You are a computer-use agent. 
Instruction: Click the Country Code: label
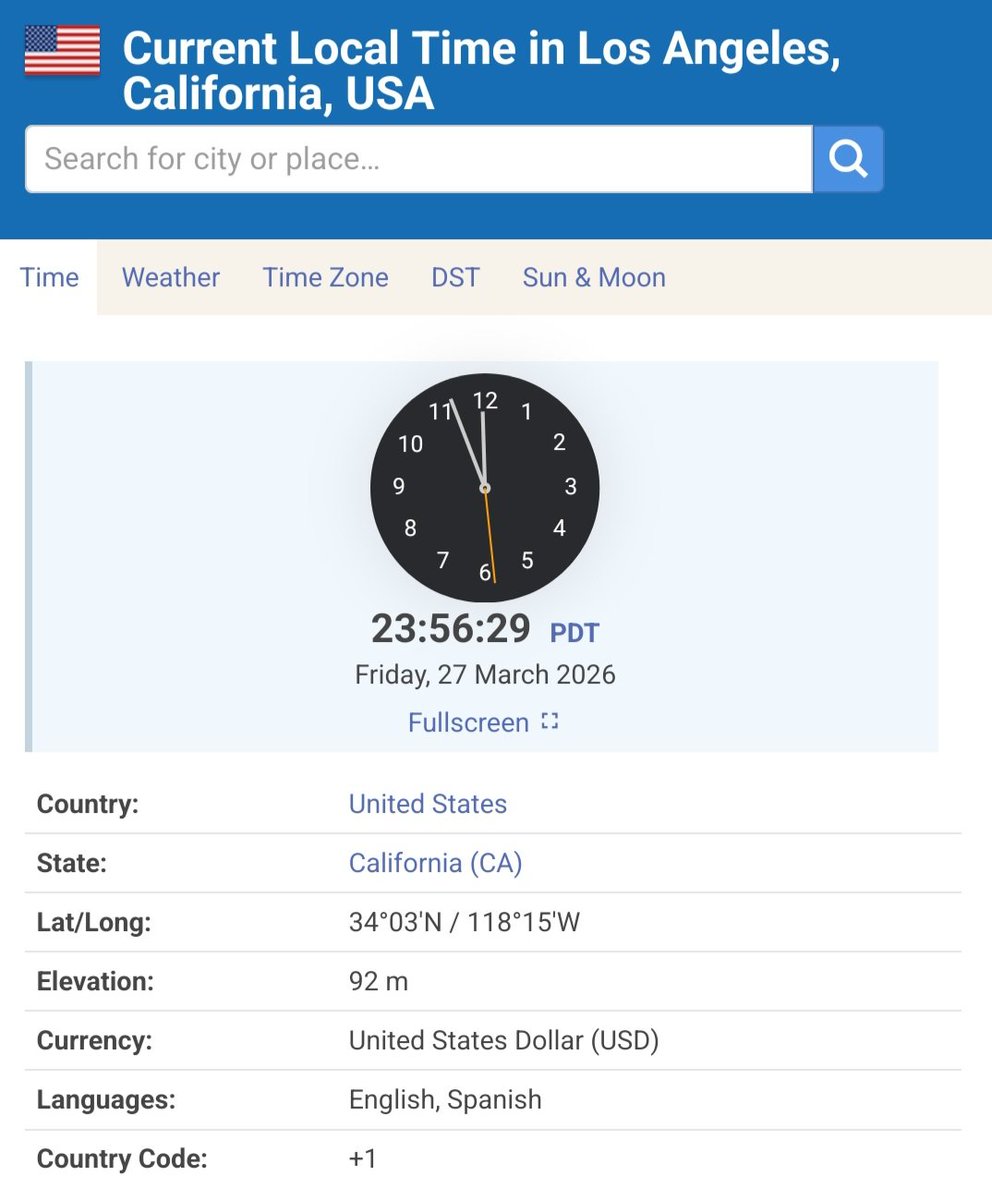tap(122, 1158)
